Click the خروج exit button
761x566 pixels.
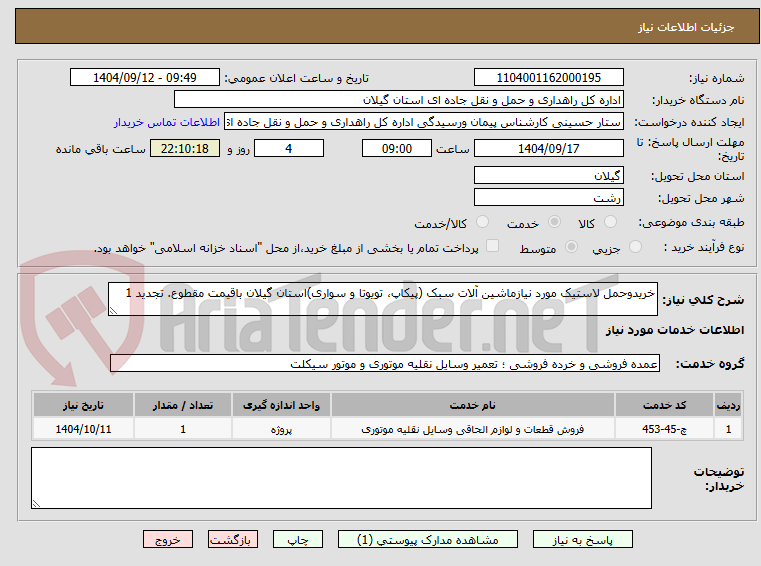[x=167, y=539]
